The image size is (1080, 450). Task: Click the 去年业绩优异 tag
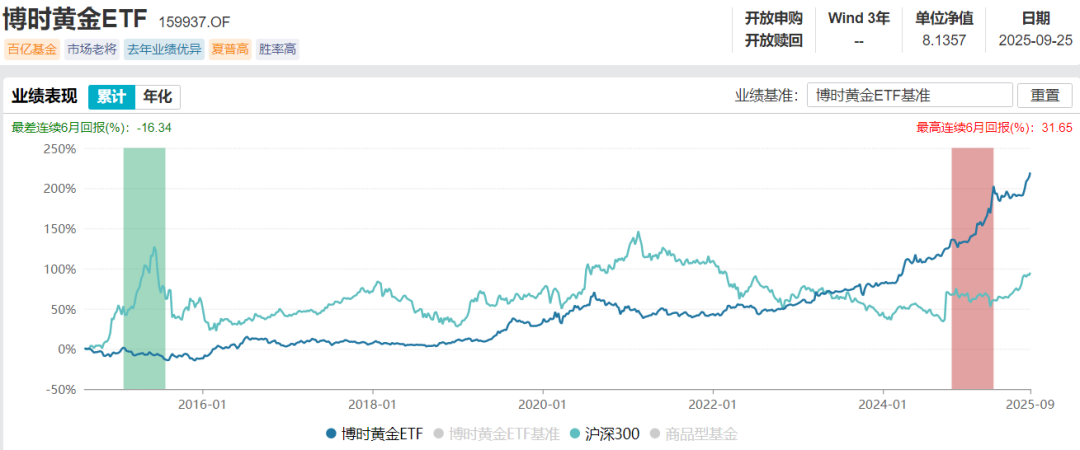pyautogui.click(x=164, y=50)
